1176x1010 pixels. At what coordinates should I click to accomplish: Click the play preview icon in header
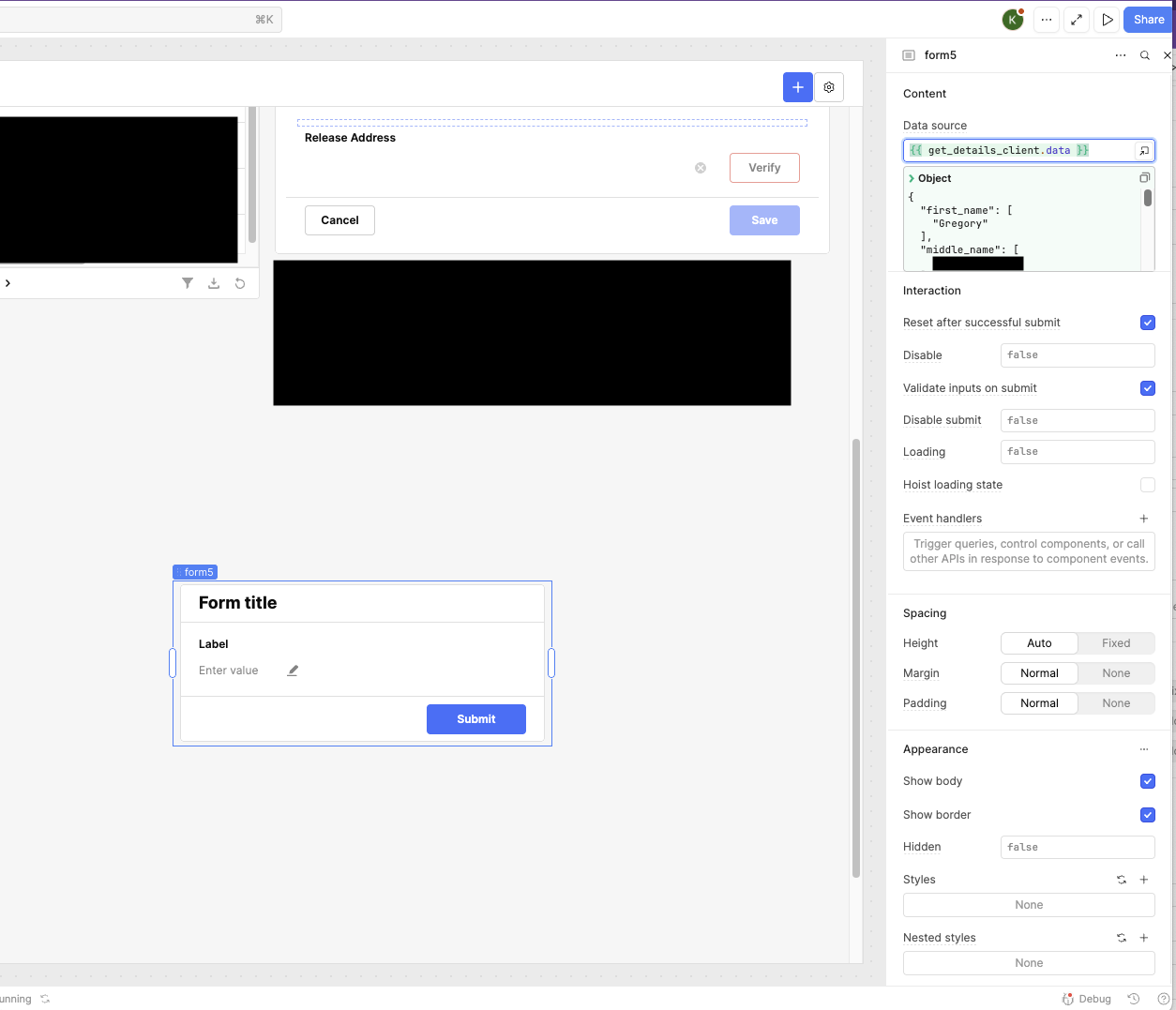coord(1108,20)
